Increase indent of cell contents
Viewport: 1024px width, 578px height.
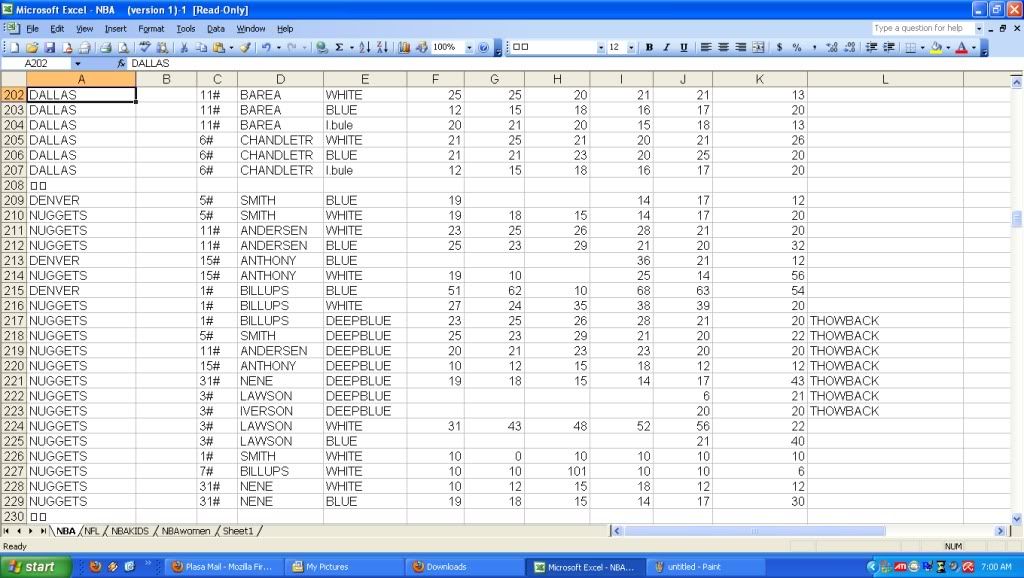pyautogui.click(x=889, y=47)
